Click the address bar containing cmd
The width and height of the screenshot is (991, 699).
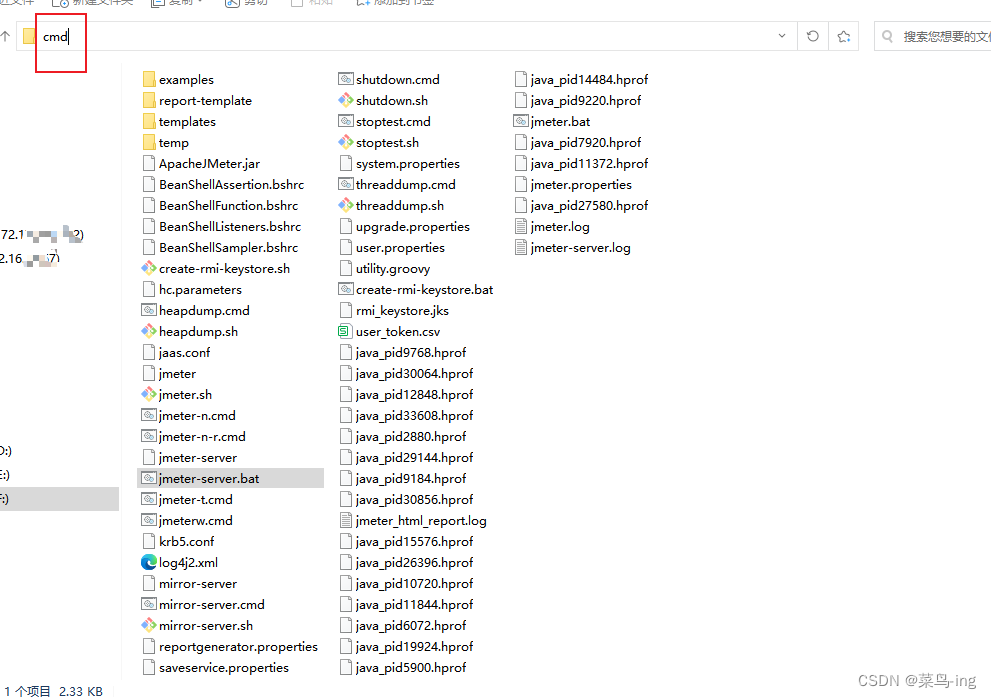coord(404,37)
